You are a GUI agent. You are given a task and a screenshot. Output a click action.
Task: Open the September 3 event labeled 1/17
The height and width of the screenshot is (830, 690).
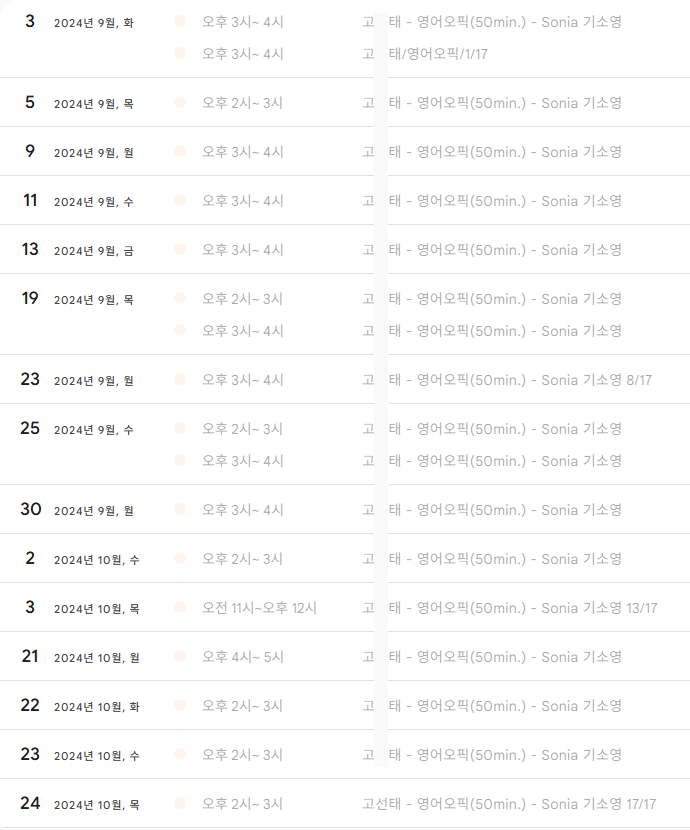pos(425,54)
